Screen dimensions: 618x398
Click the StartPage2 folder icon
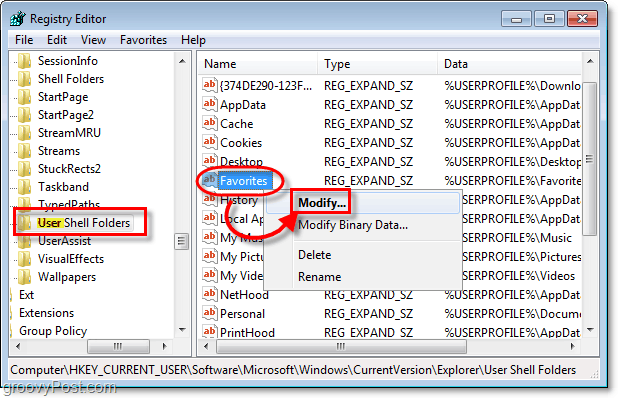[24, 115]
